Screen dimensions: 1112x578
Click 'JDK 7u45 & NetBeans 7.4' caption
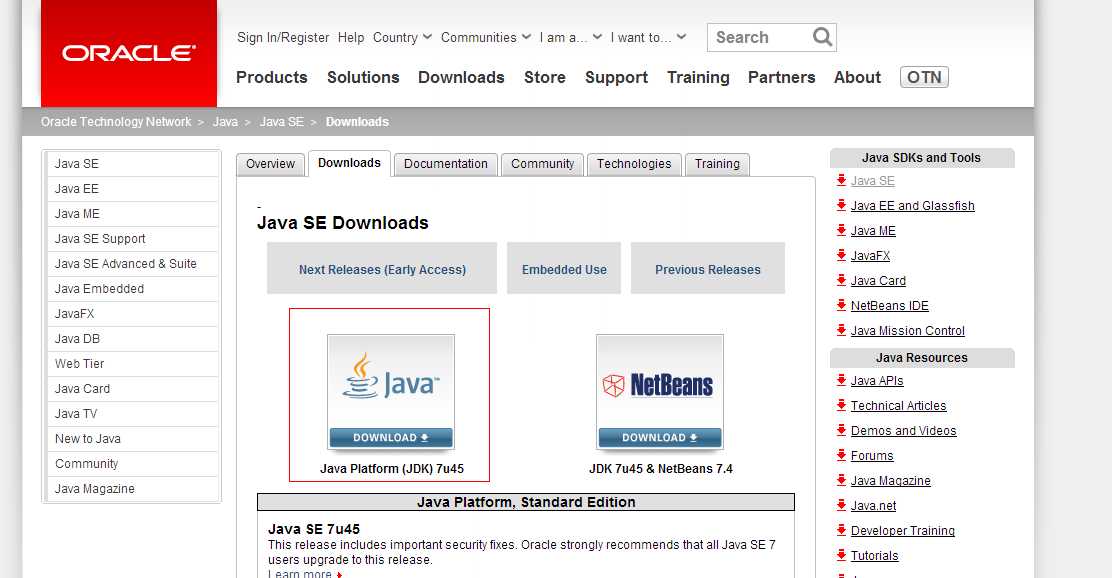(660, 469)
